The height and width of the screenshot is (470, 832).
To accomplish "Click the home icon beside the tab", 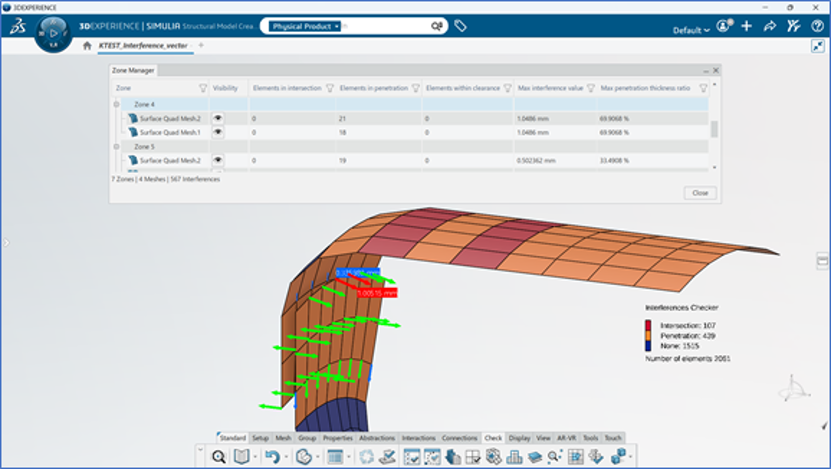I will (x=87, y=46).
